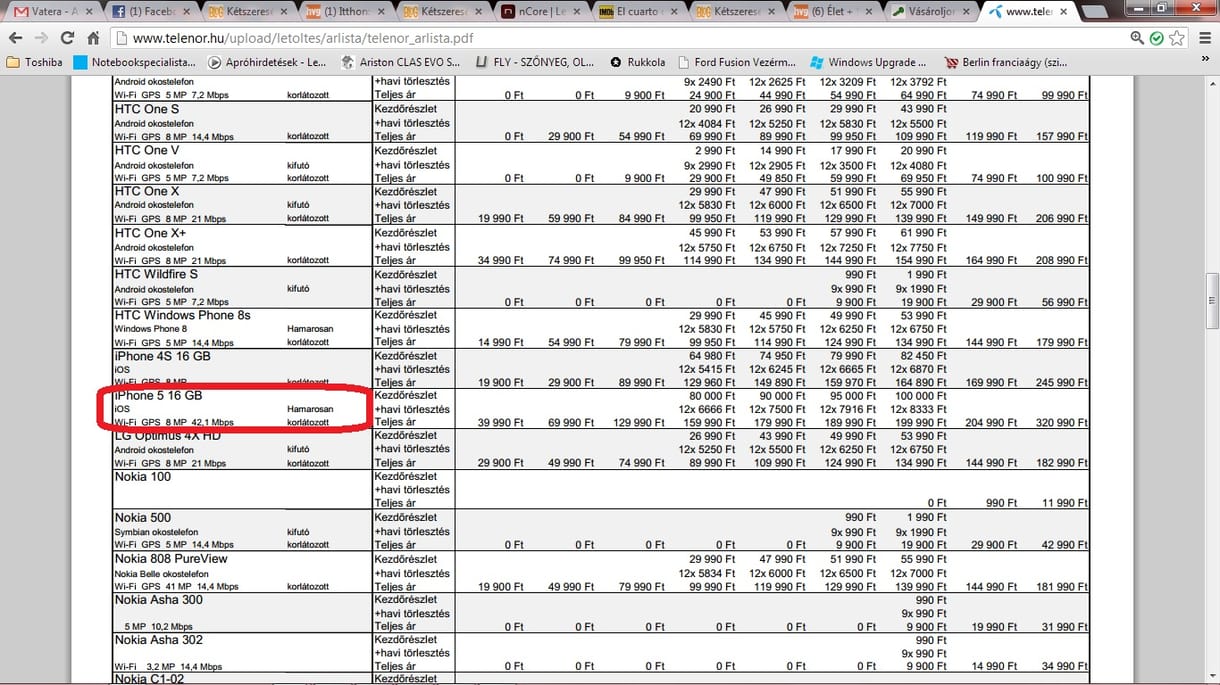Close the Vatera tab

pyautogui.click(x=88, y=12)
